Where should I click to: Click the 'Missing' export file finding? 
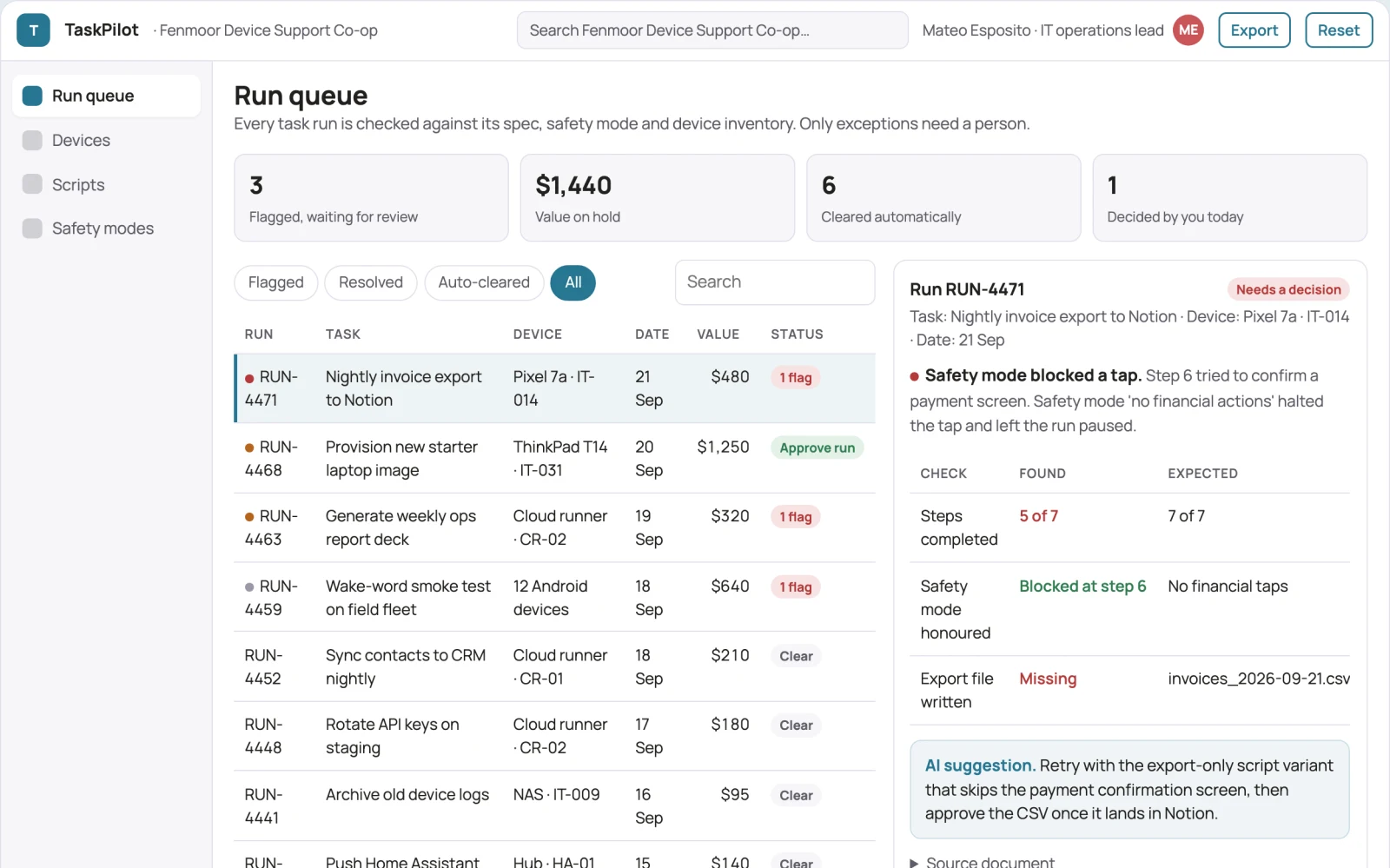(1048, 679)
